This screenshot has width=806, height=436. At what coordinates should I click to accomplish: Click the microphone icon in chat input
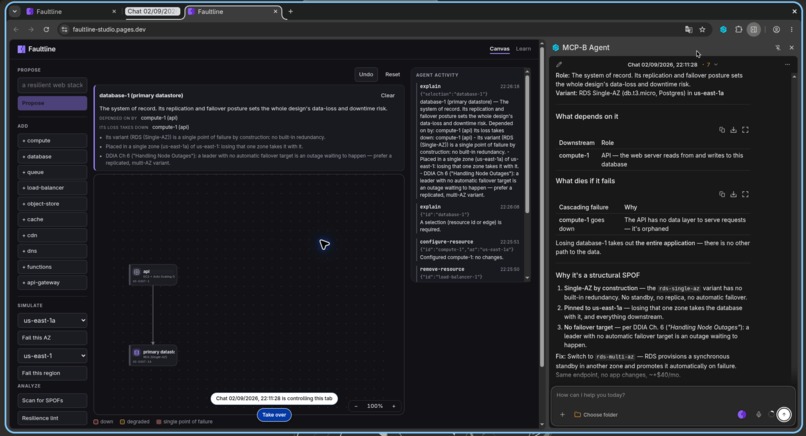759,414
